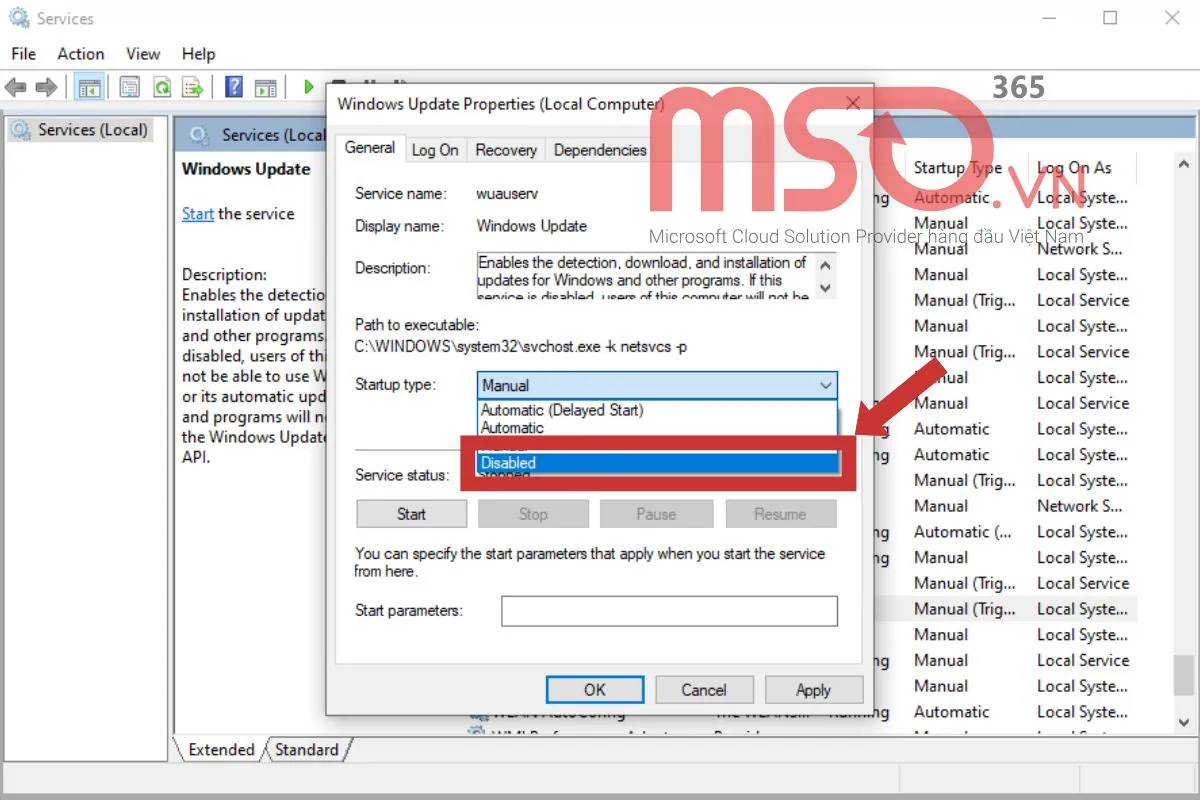Open the blue Help toolbar icon
This screenshot has width=1200, height=800.
point(234,88)
